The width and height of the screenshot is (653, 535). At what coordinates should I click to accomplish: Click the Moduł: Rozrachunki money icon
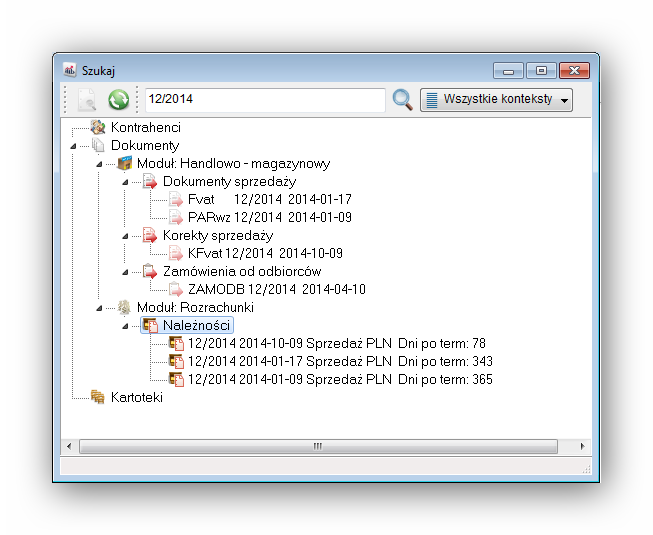125,307
